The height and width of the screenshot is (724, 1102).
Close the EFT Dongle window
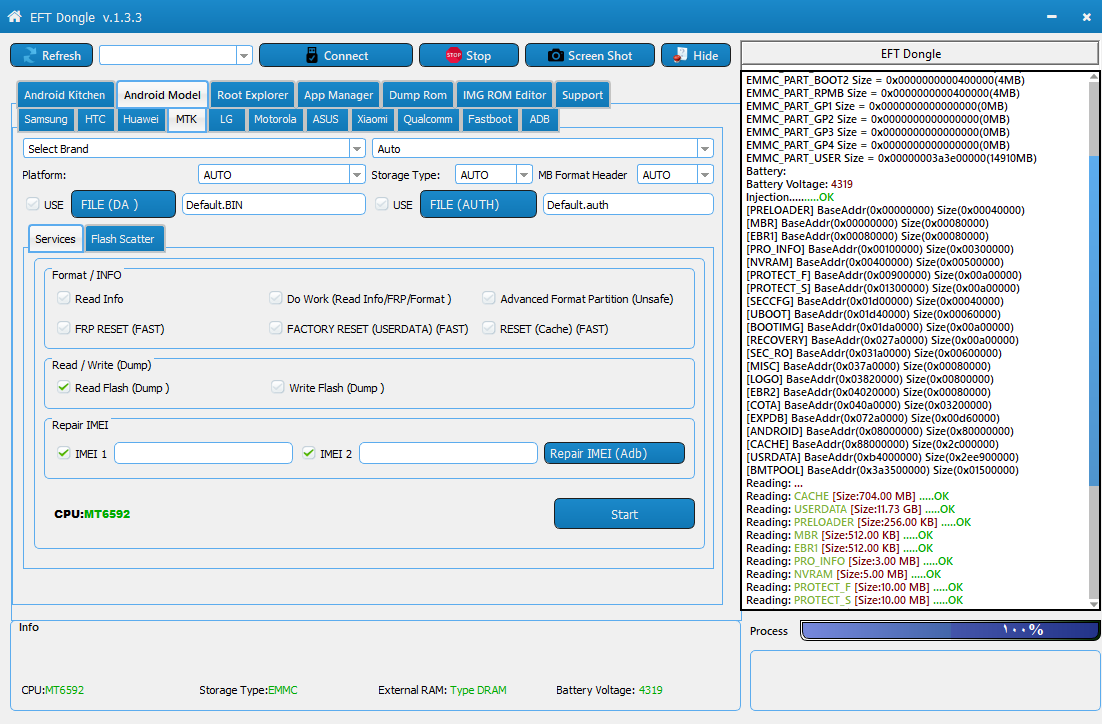pyautogui.click(x=1087, y=17)
